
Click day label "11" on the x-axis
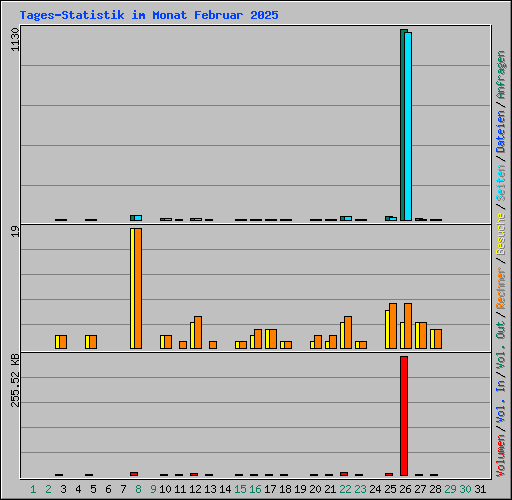pyautogui.click(x=180, y=489)
